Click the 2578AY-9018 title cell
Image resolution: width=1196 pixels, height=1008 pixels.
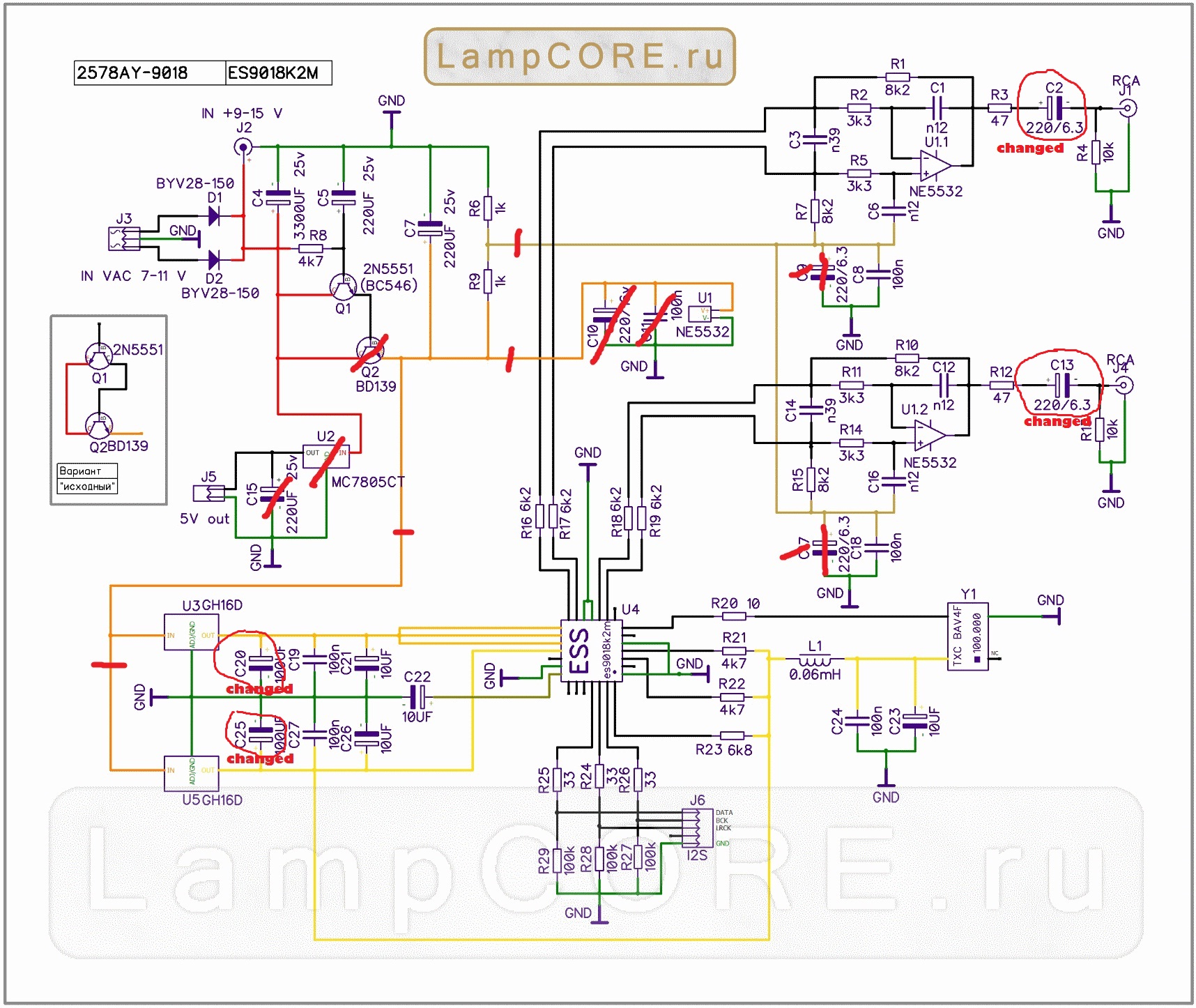(150, 72)
